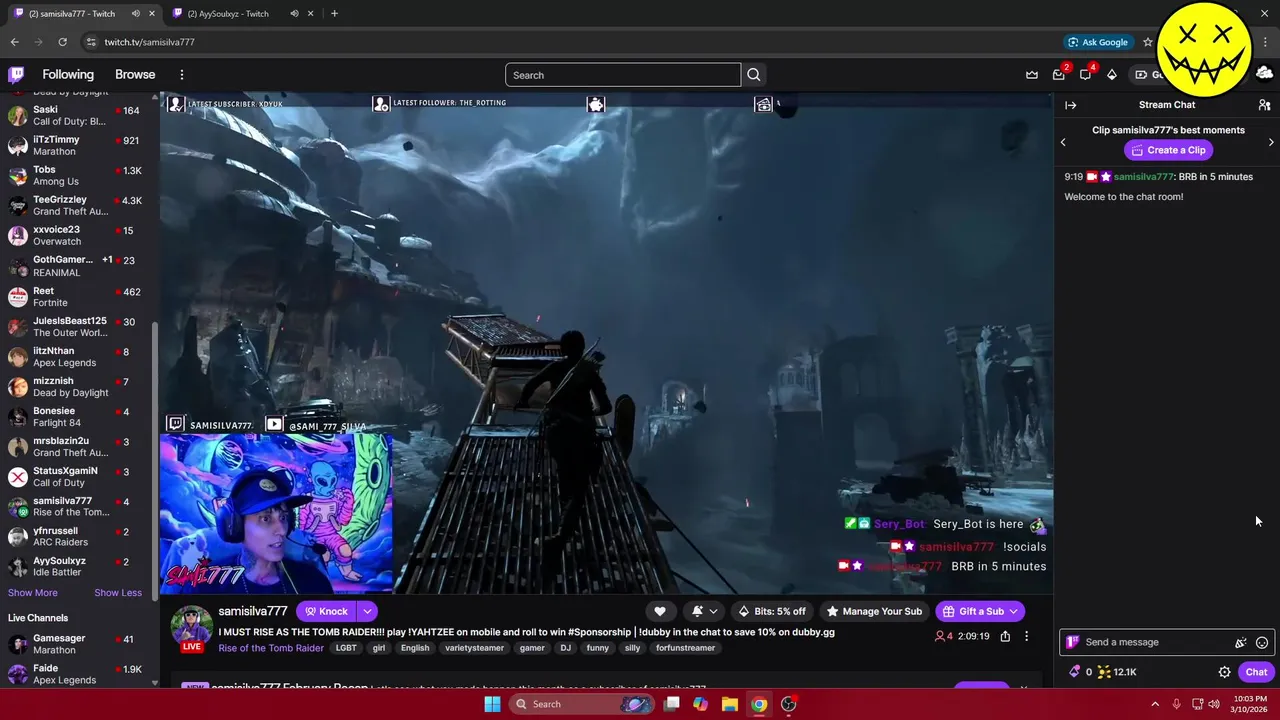Open the dropdown arrow next to Knock
The width and height of the screenshot is (1280, 720).
tap(367, 611)
